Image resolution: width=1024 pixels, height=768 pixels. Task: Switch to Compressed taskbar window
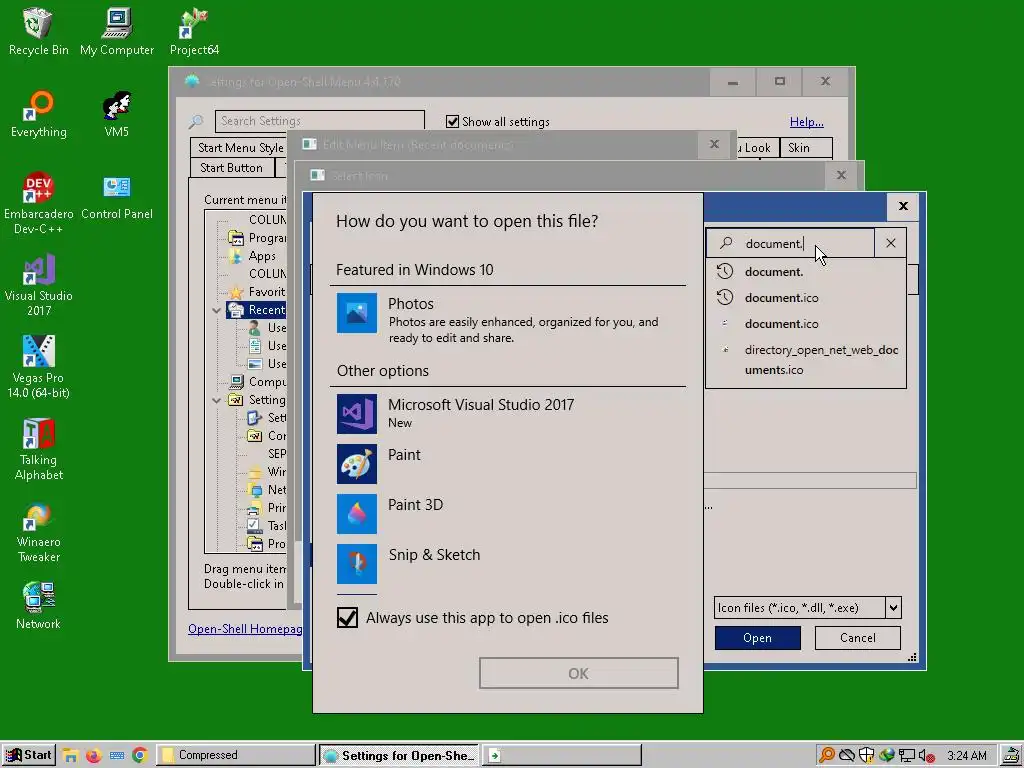(x=235, y=755)
